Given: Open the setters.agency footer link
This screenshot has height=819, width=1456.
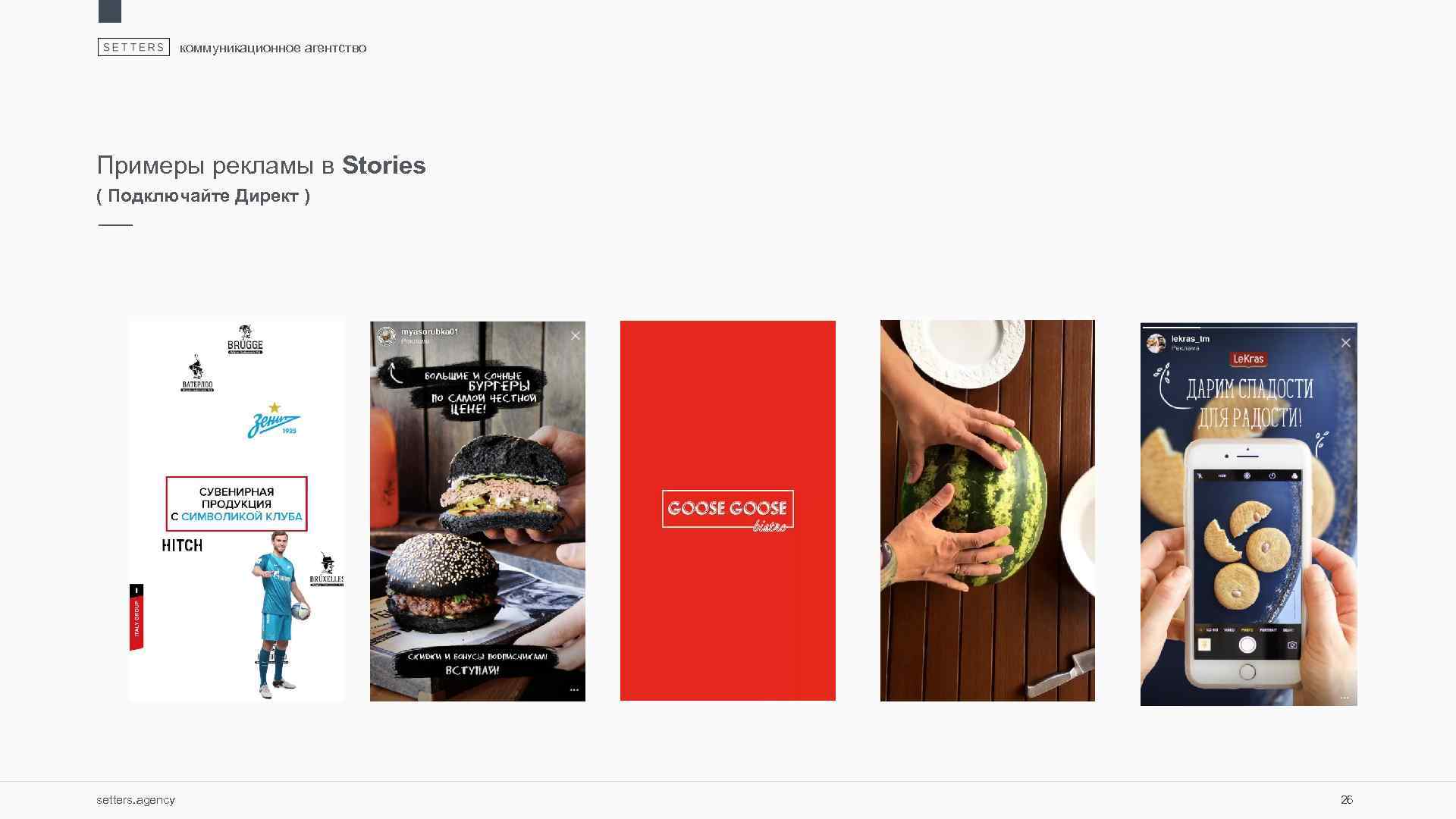Looking at the screenshot, I should click(136, 799).
